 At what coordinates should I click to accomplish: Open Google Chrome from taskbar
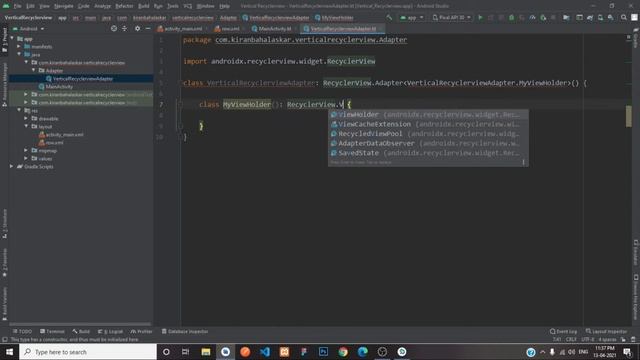(343, 352)
